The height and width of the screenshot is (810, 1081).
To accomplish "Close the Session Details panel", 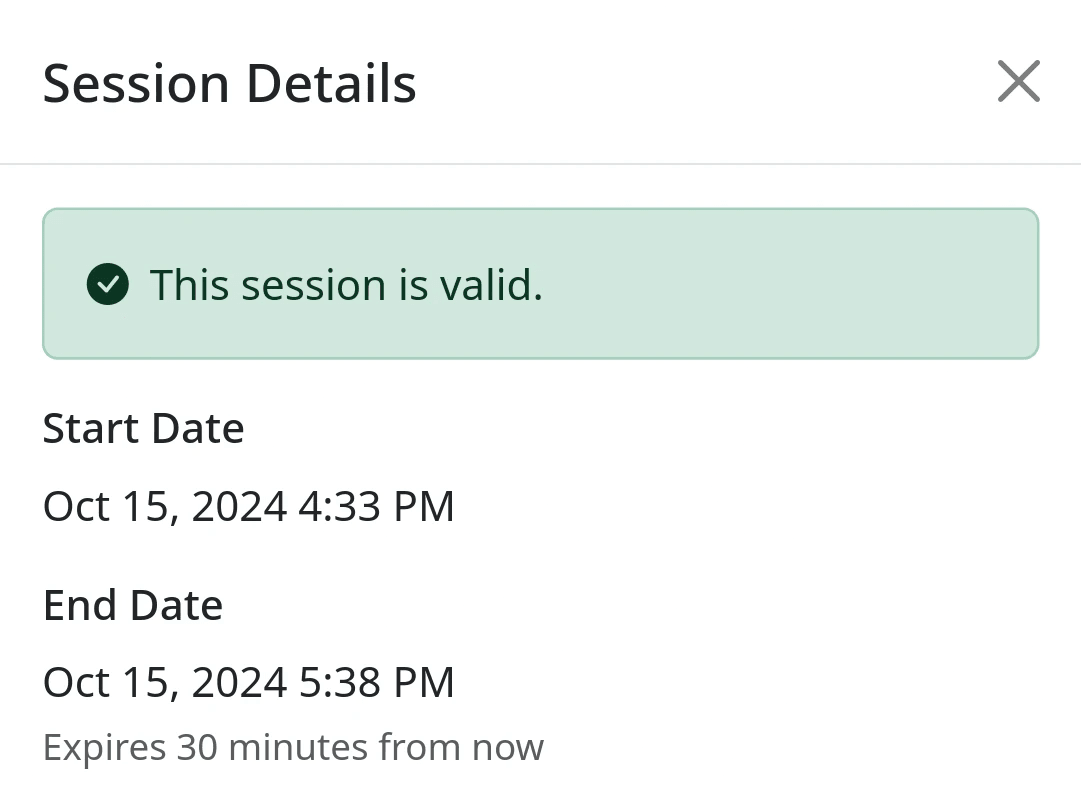I will (1018, 81).
